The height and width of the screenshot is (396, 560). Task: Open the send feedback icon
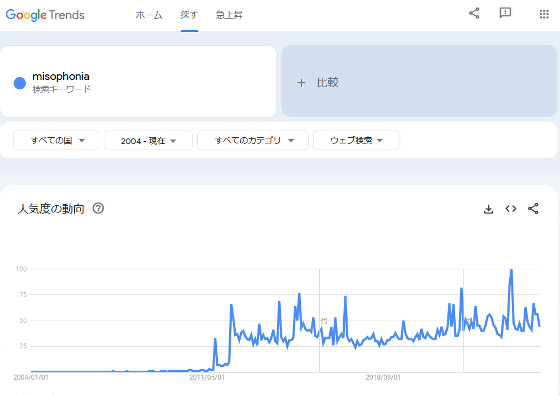pyautogui.click(x=505, y=13)
